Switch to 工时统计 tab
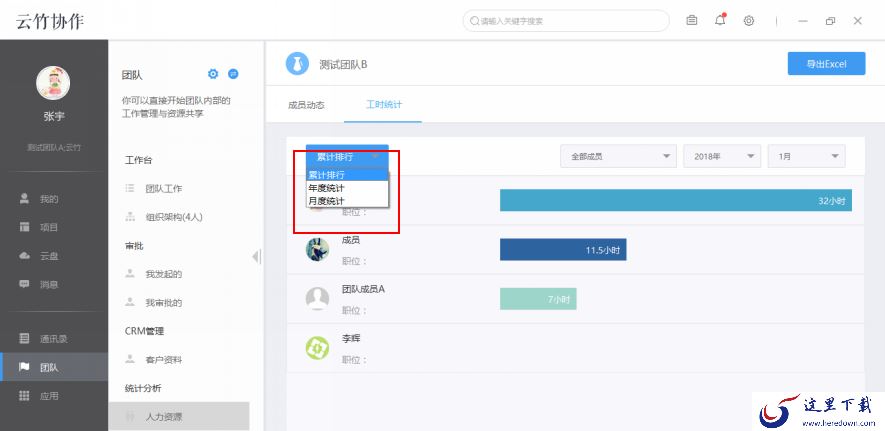885x431 pixels. (x=383, y=105)
